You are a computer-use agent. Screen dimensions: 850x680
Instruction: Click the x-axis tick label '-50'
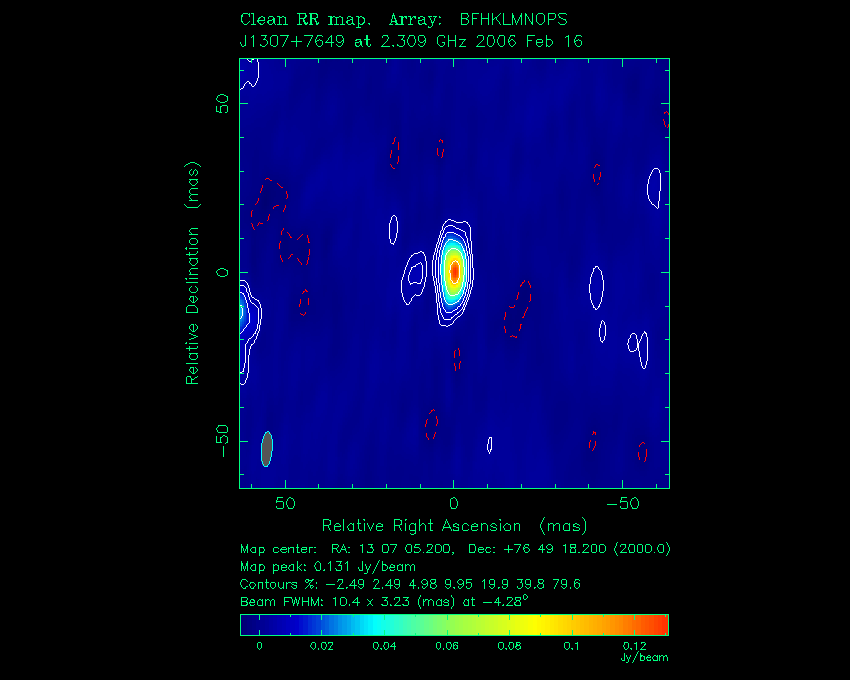[x=623, y=504]
